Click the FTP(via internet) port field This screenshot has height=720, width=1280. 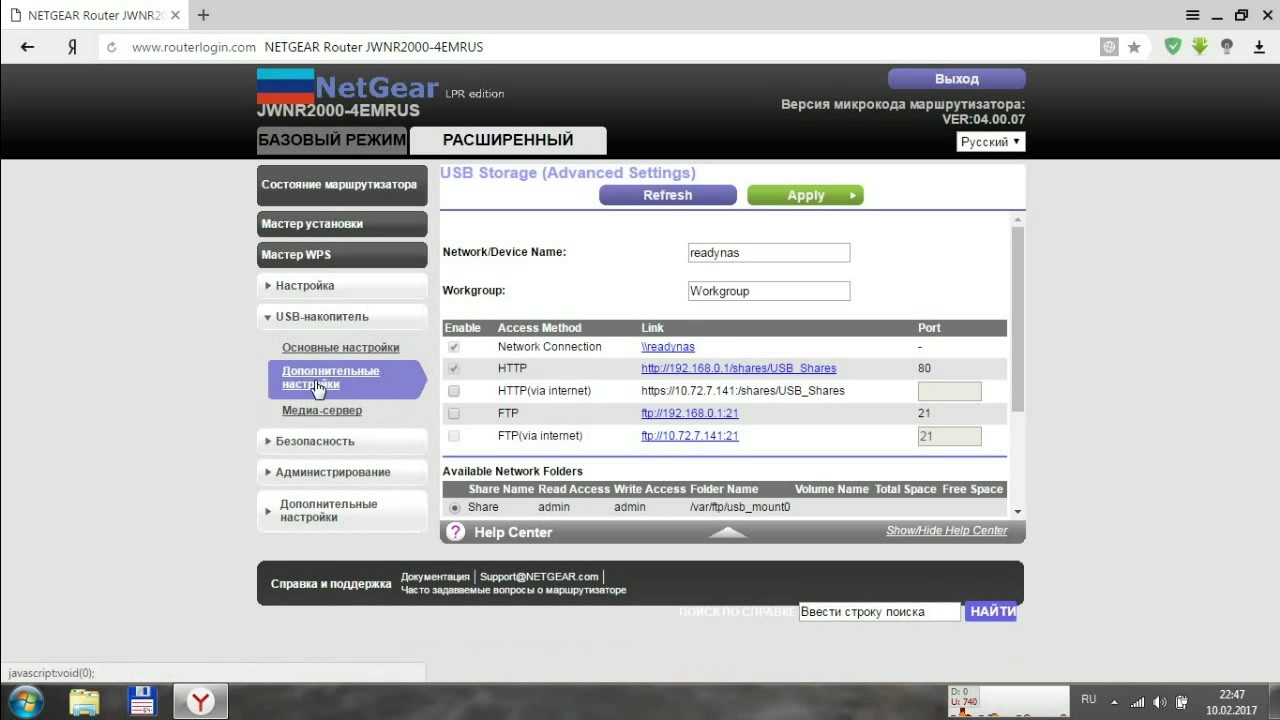pyautogui.click(x=949, y=436)
